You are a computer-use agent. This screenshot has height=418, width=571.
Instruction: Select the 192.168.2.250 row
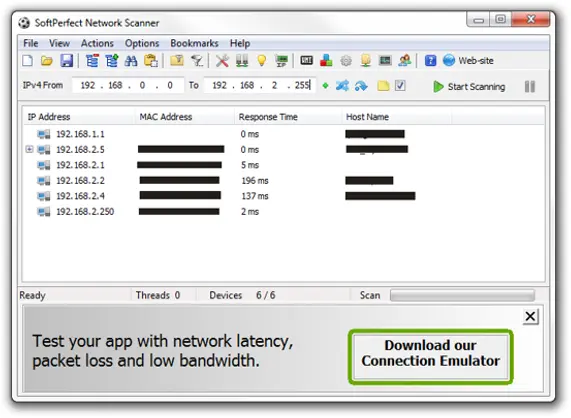click(283, 212)
